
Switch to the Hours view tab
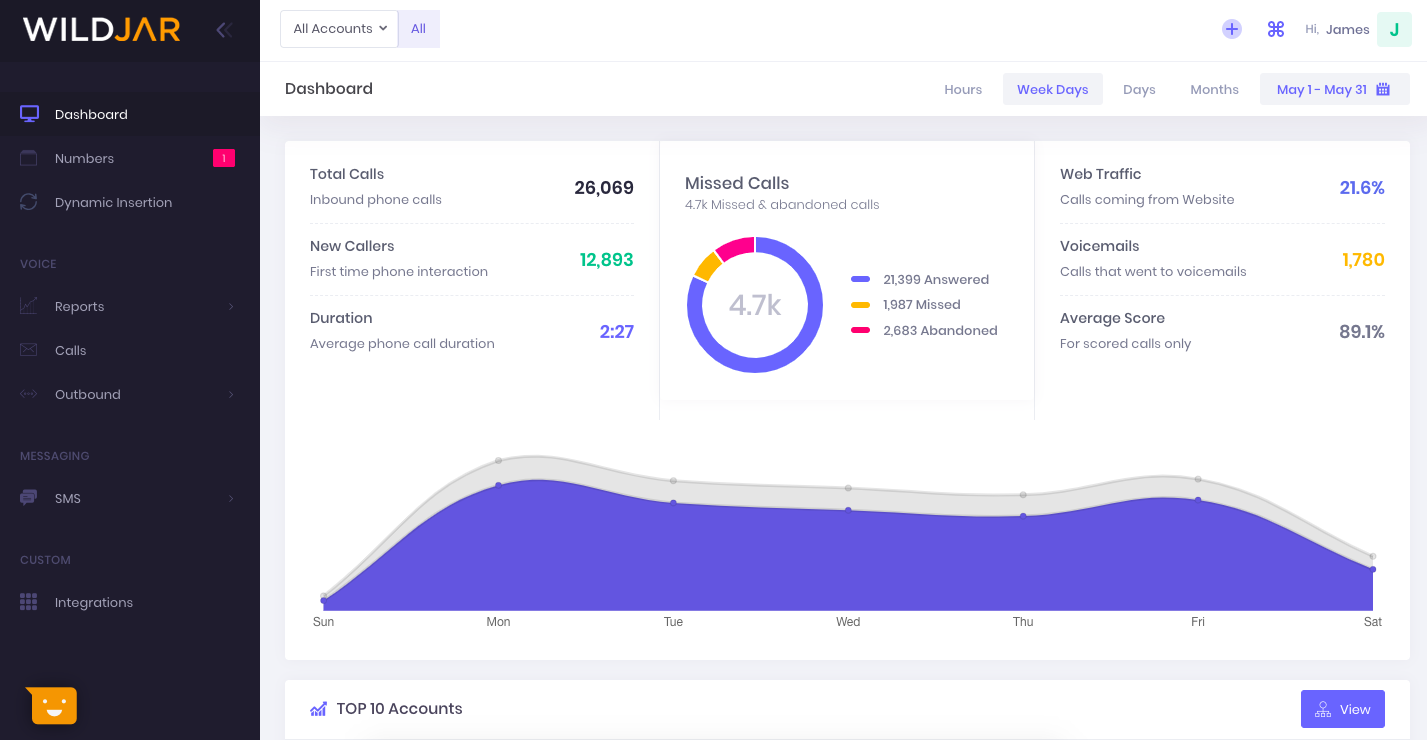(x=962, y=89)
